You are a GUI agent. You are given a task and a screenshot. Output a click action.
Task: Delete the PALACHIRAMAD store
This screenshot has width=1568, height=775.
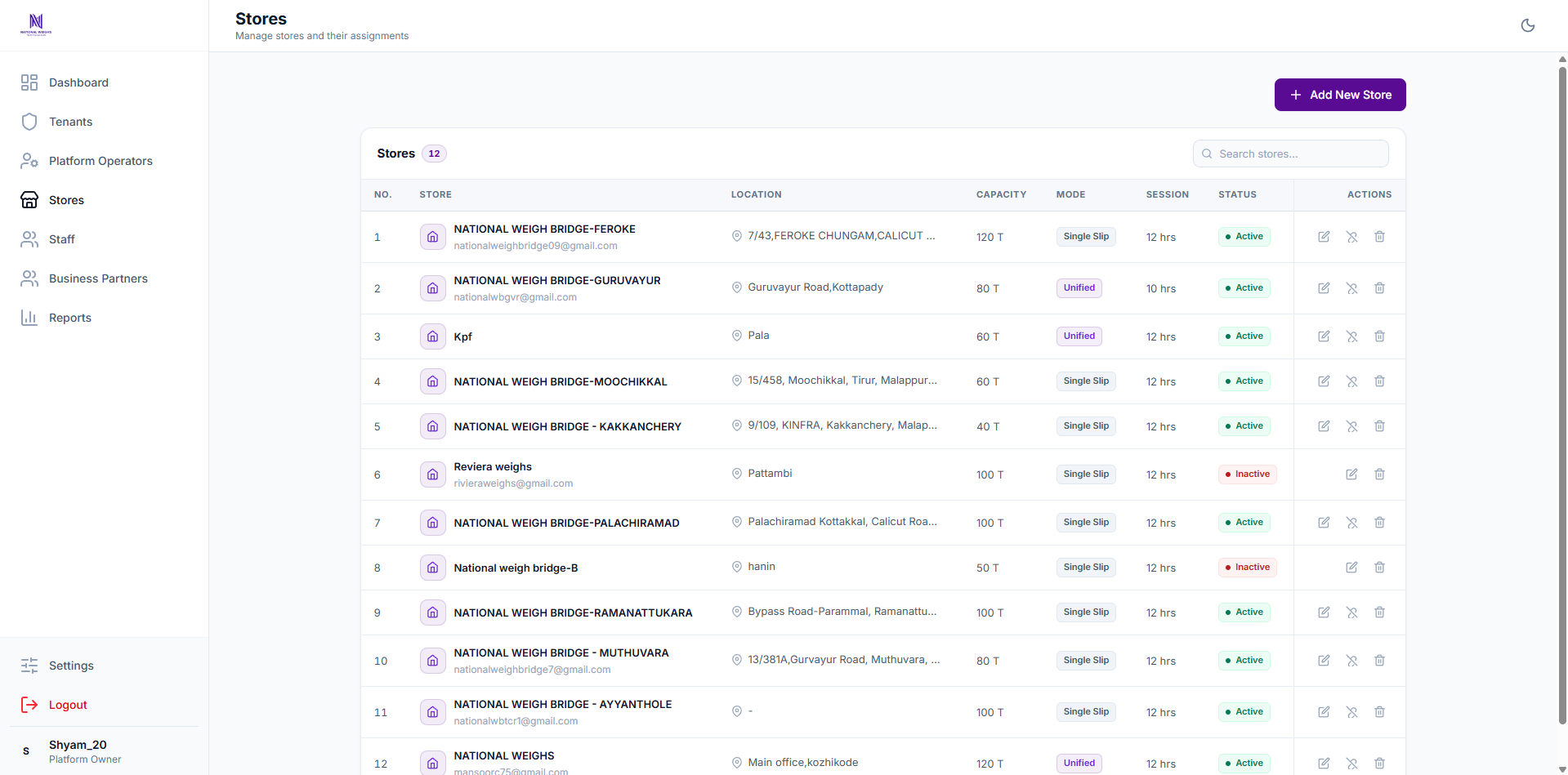tap(1379, 523)
